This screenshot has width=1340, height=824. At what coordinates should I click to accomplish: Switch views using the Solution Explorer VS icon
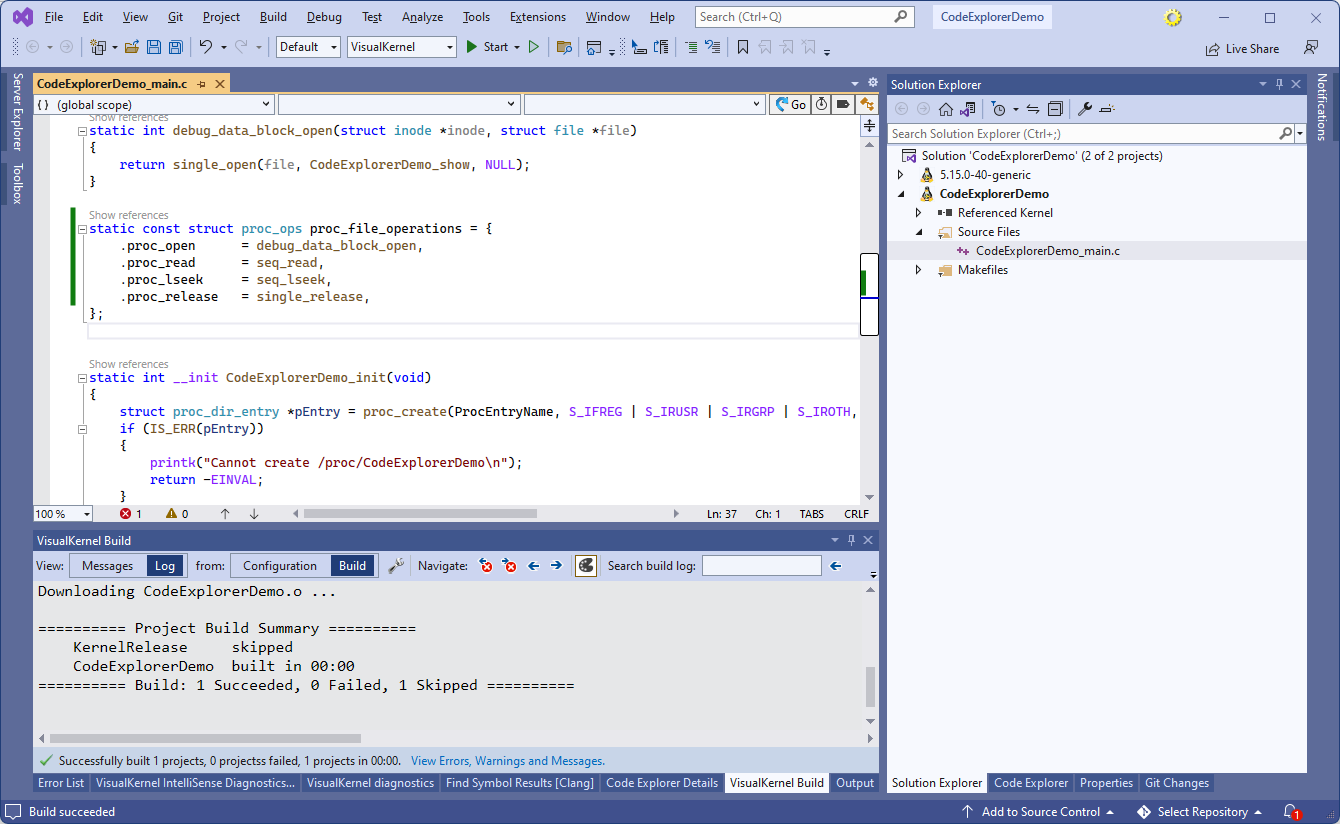coord(967,109)
